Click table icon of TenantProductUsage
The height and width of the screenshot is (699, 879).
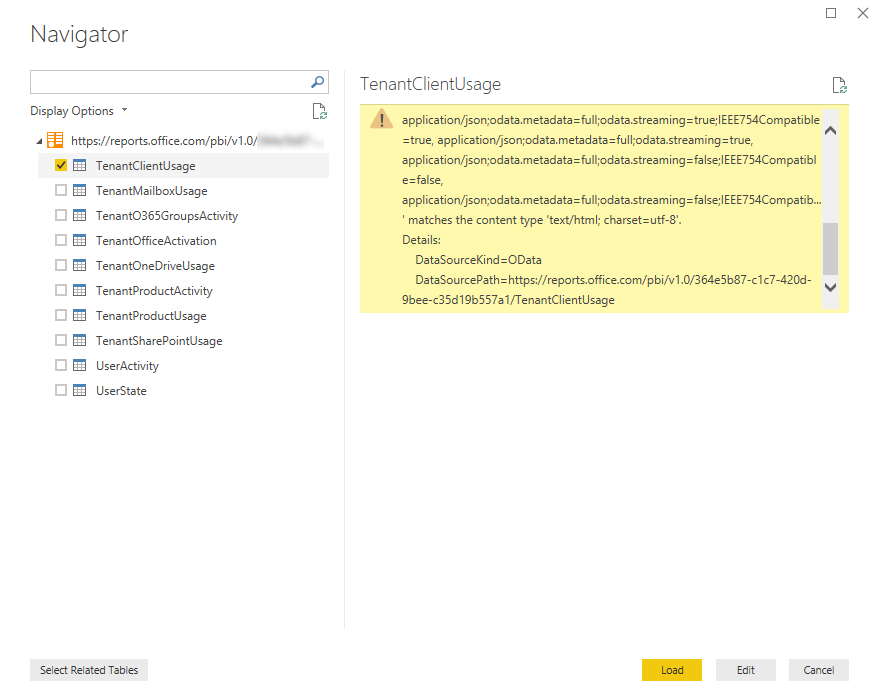80,316
